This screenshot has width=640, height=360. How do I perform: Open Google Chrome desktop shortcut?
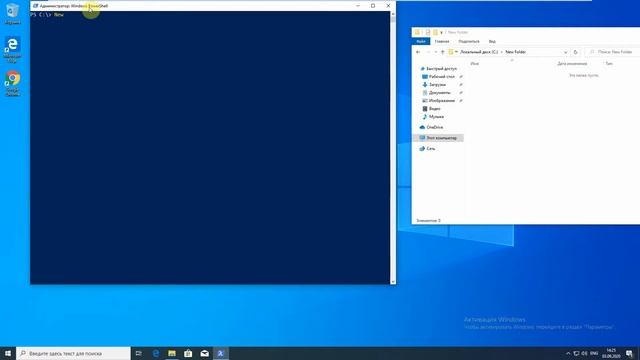pos(13,84)
